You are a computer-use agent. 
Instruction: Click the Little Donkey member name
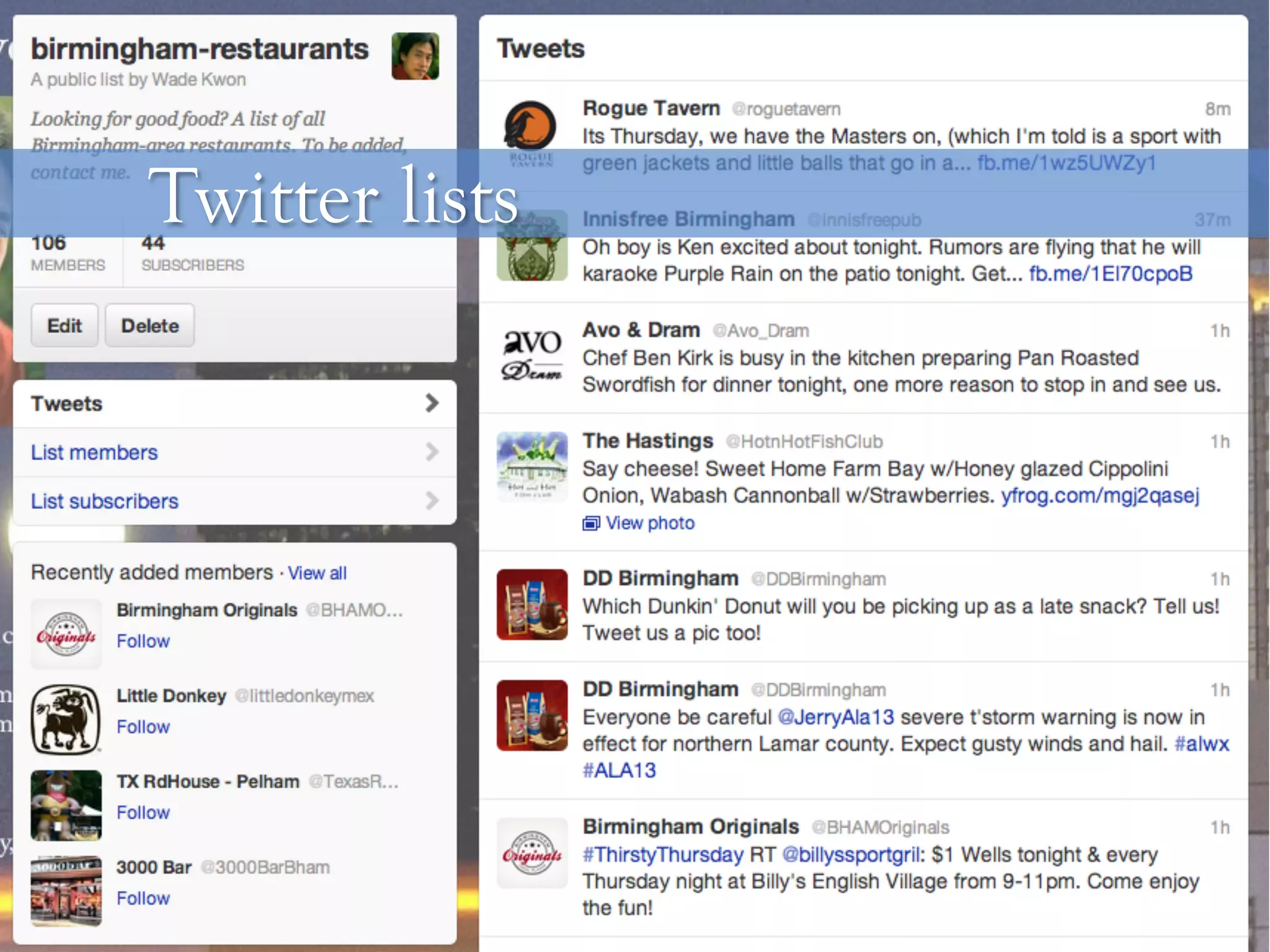[x=171, y=696]
